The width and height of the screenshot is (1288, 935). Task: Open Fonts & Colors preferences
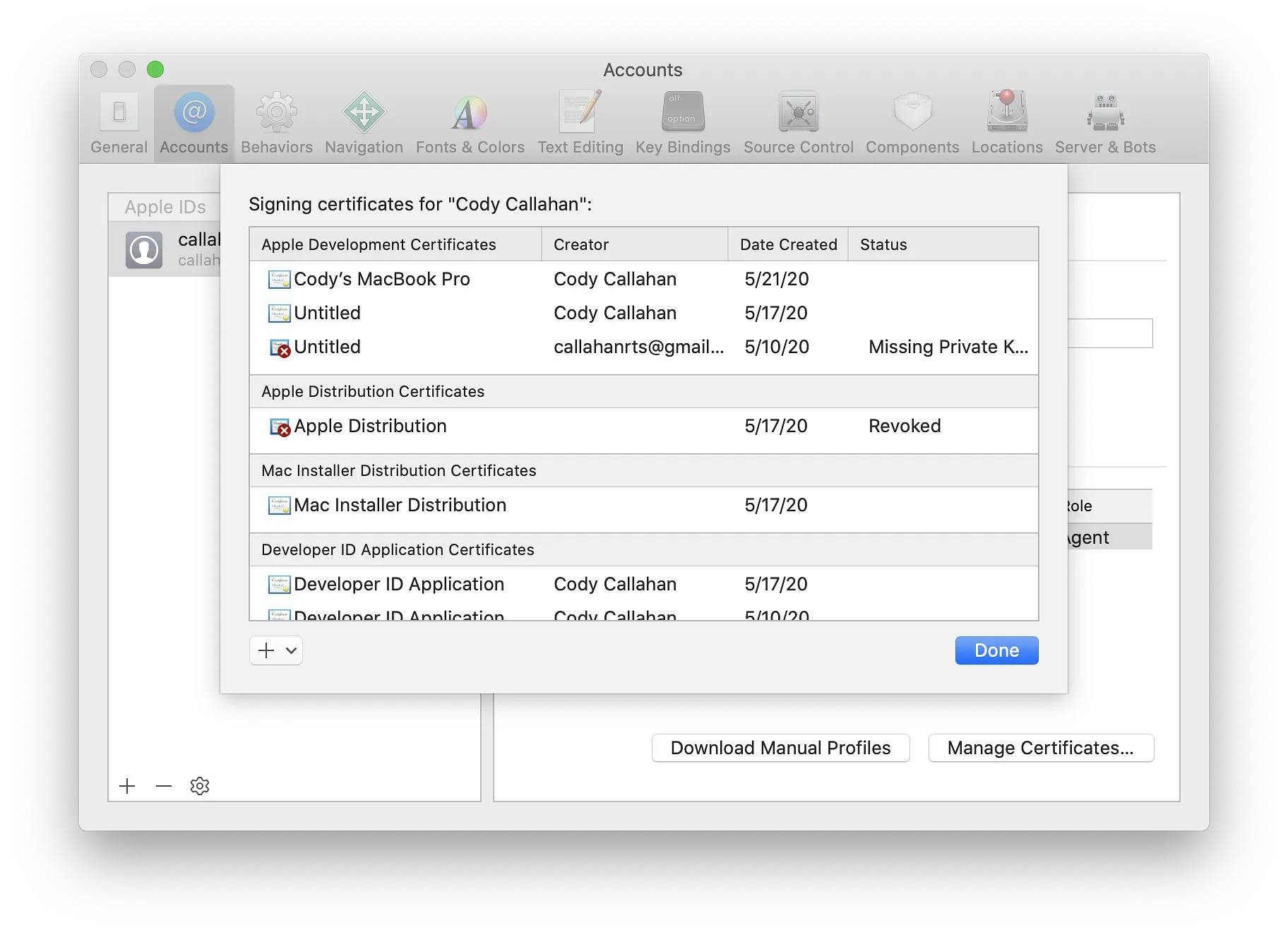pos(470,123)
